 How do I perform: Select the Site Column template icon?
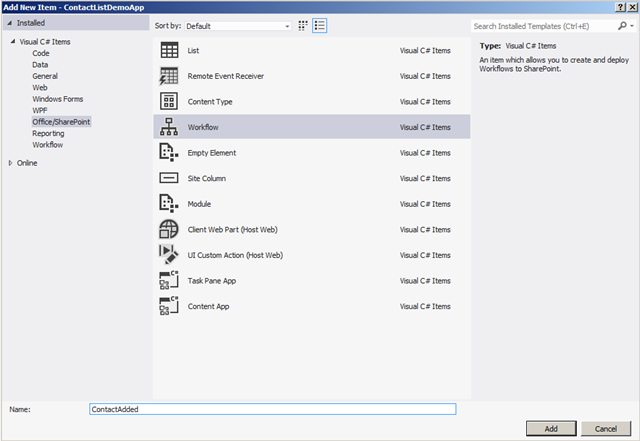[169, 178]
